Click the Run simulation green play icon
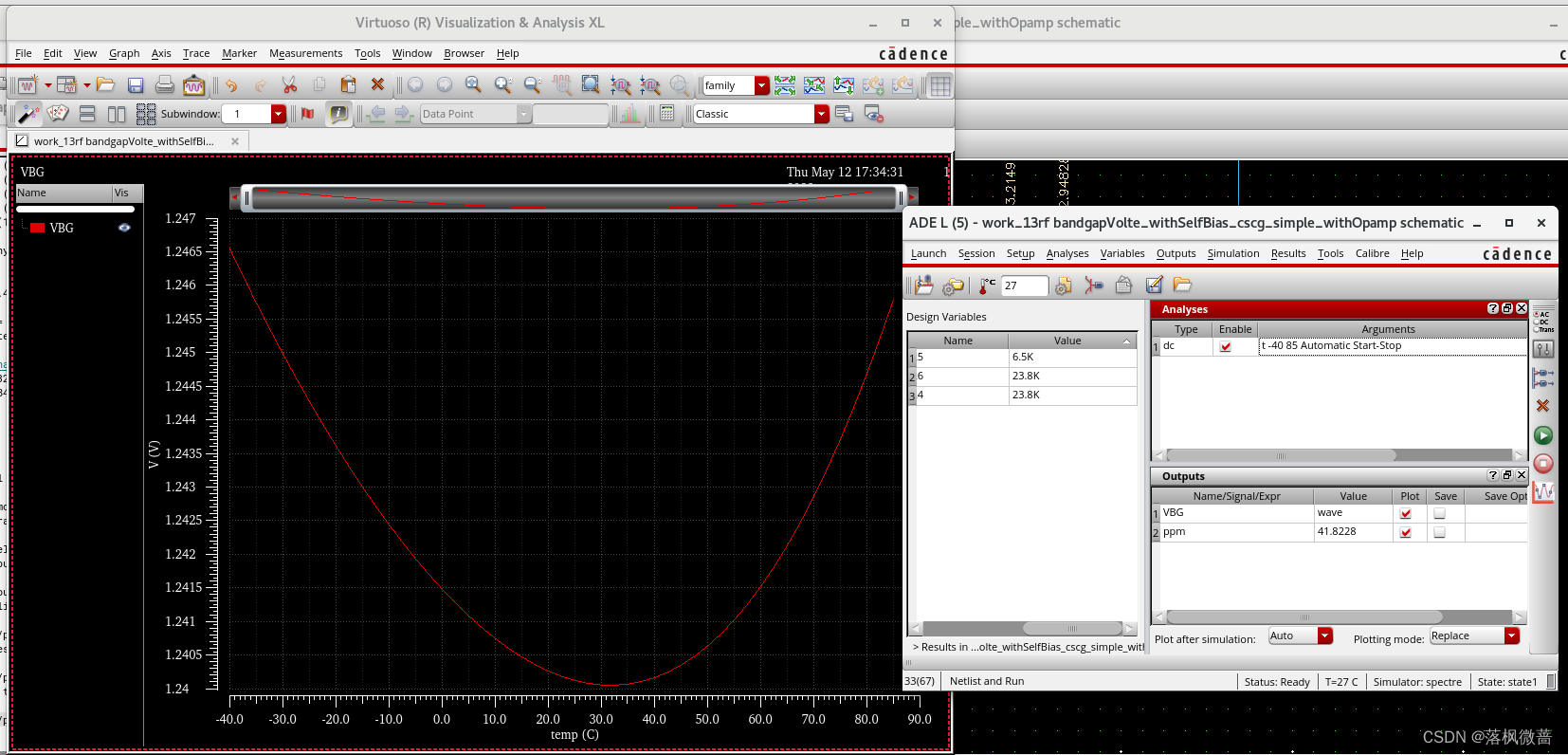Image resolution: width=1568 pixels, height=755 pixels. 1543,435
